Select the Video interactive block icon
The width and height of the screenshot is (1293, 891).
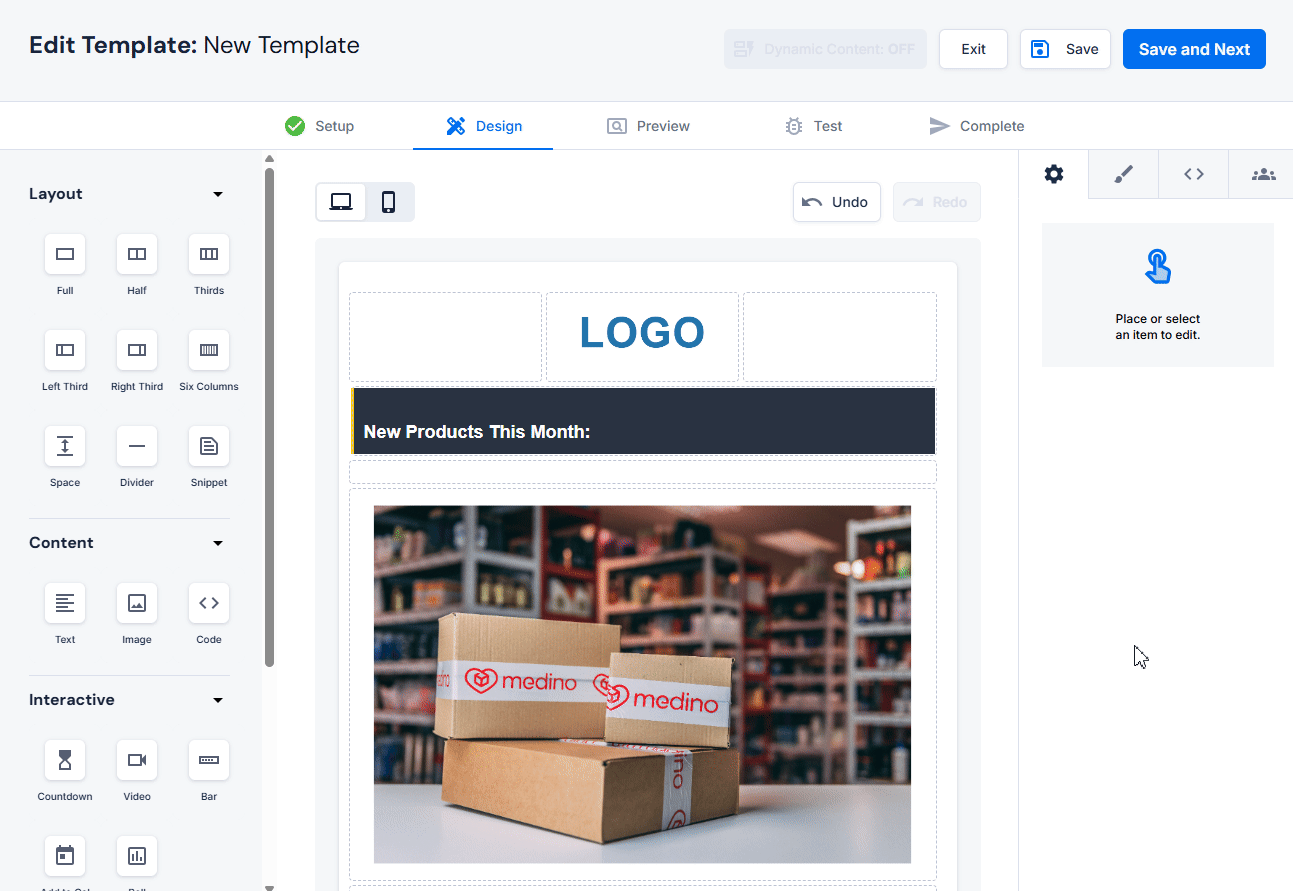[137, 761]
